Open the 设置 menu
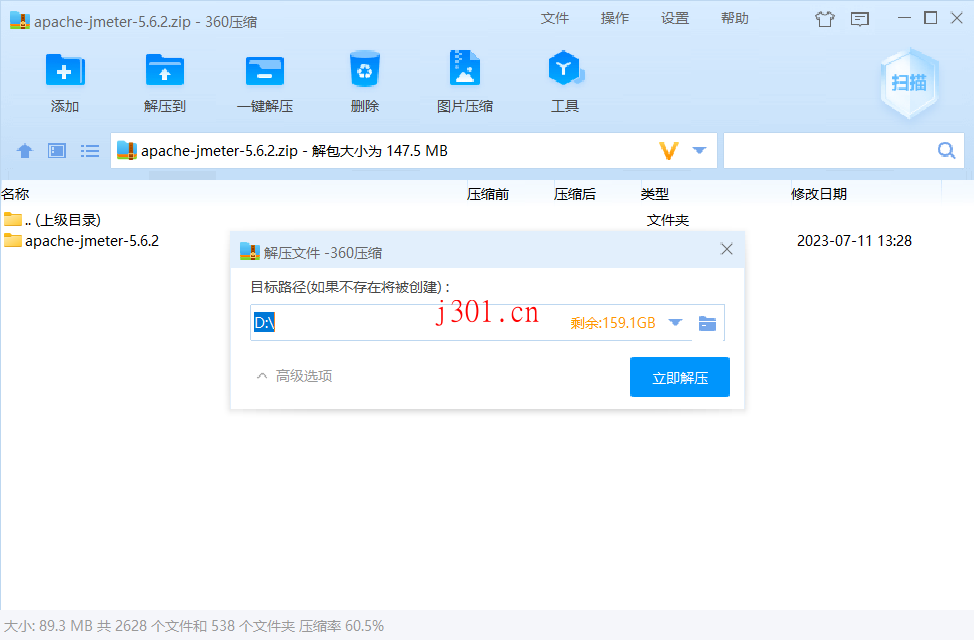 pos(675,19)
